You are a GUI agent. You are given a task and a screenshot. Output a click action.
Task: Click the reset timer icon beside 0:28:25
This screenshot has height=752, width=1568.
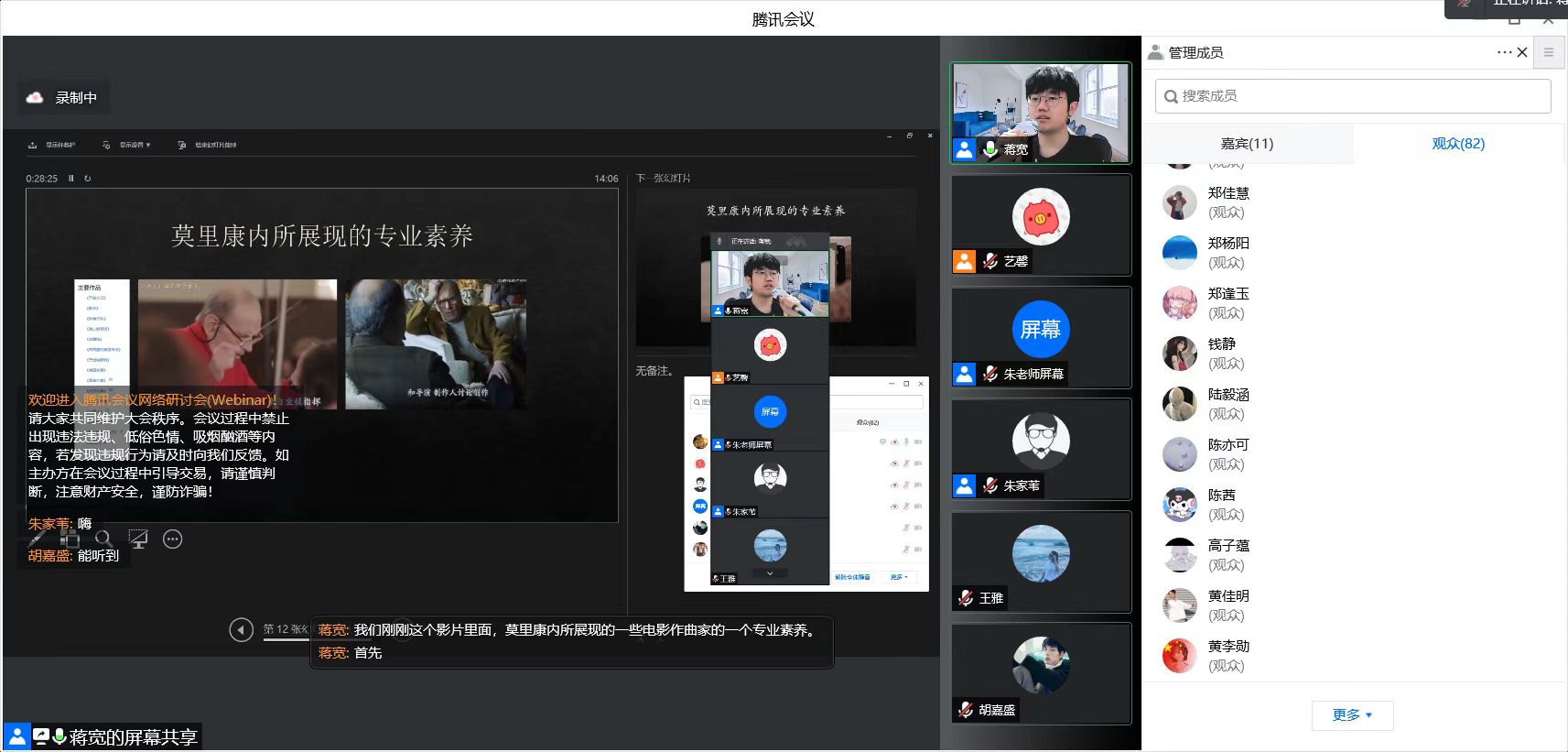click(x=88, y=179)
